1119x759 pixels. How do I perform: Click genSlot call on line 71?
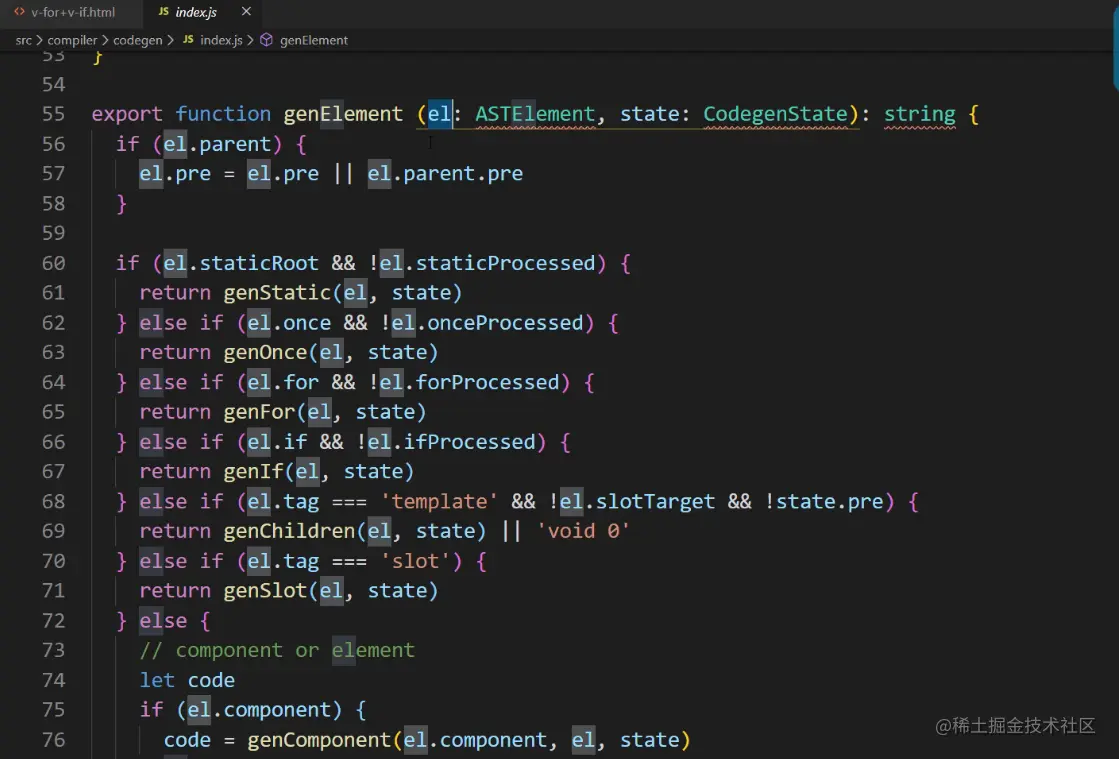coord(265,591)
